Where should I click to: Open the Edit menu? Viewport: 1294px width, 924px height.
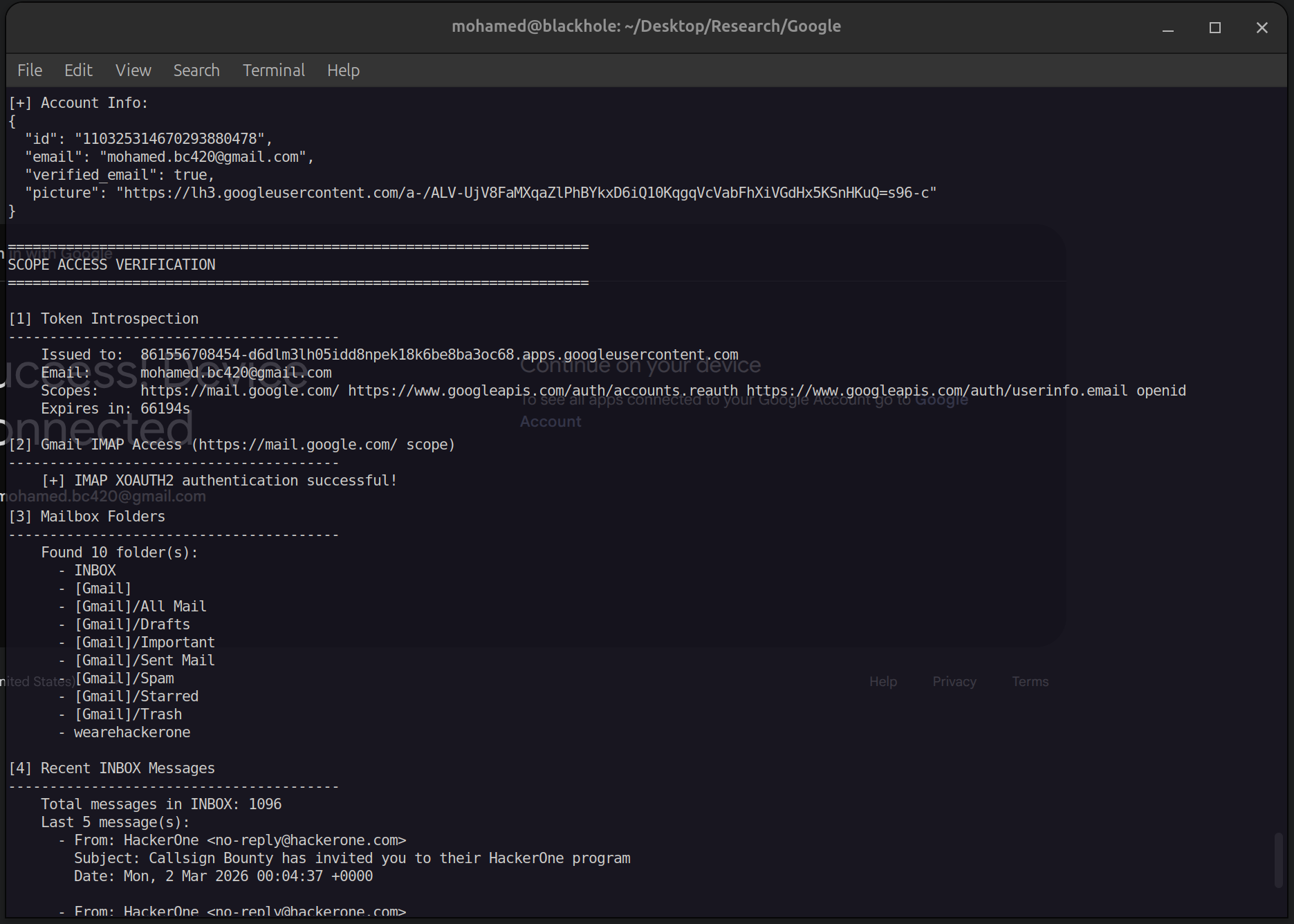pyautogui.click(x=78, y=71)
